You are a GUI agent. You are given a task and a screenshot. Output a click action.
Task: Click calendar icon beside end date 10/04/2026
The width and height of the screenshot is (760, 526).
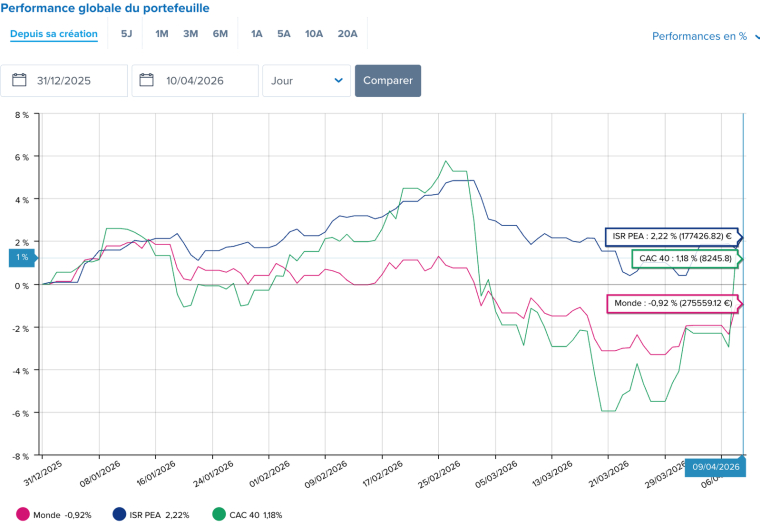tap(149, 81)
